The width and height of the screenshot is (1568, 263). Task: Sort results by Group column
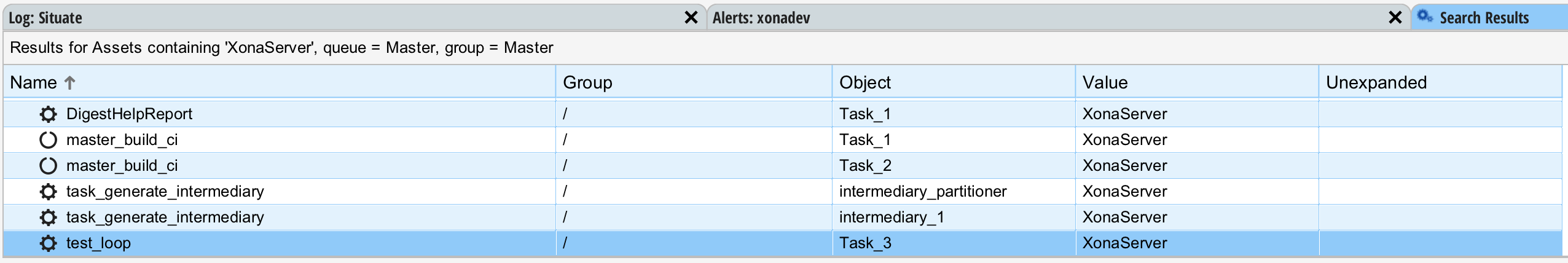(x=587, y=82)
